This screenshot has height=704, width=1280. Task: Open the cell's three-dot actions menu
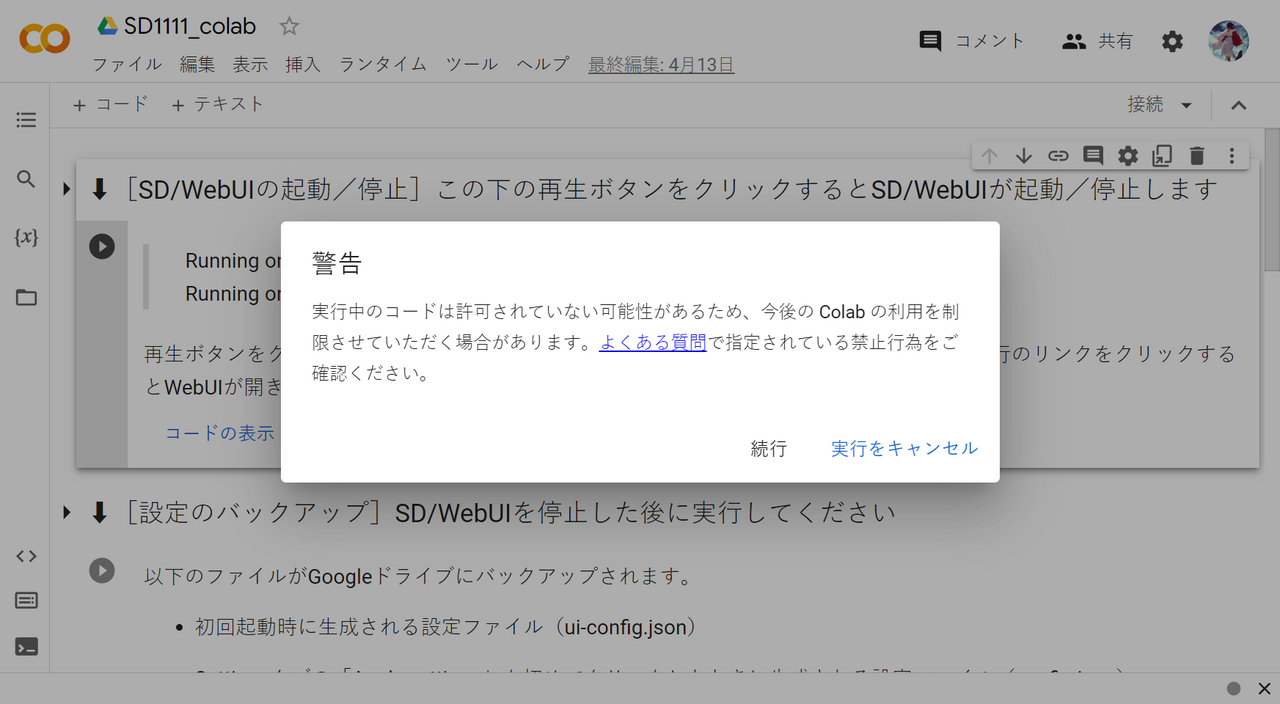pyautogui.click(x=1231, y=155)
